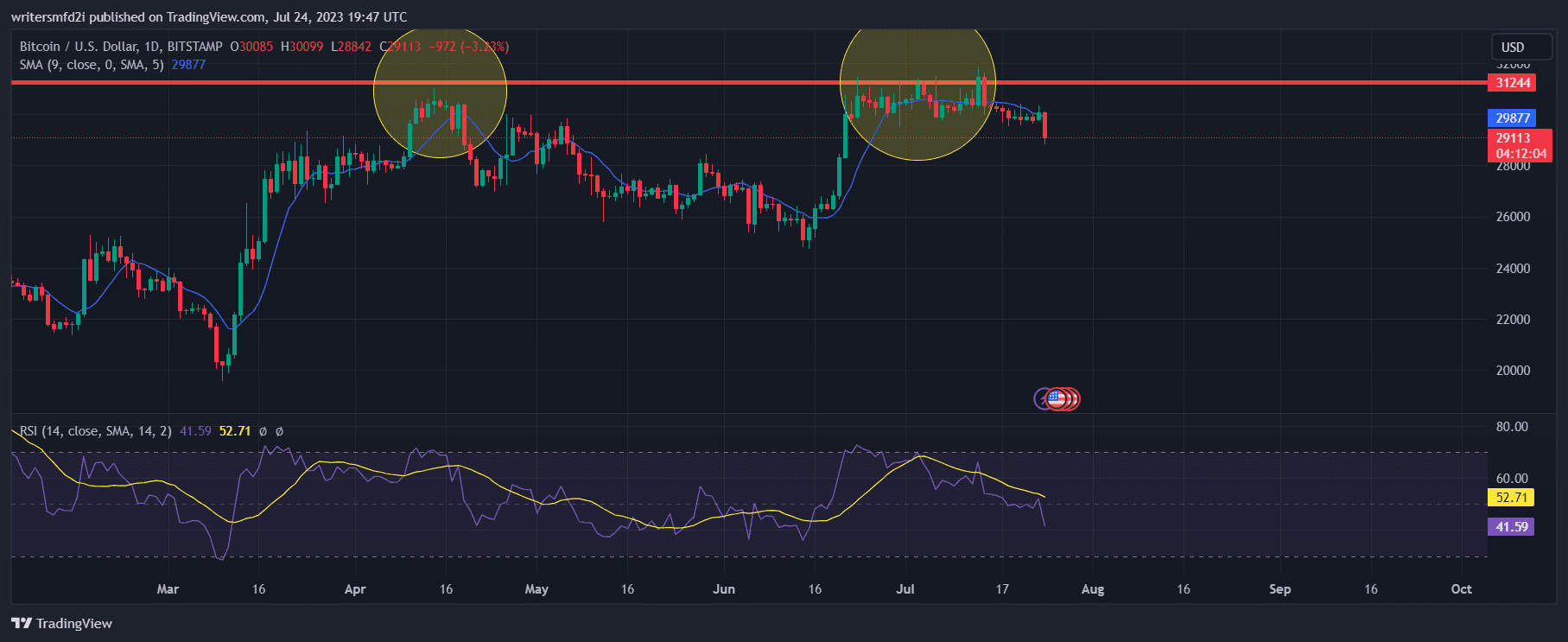Image resolution: width=1568 pixels, height=642 pixels.
Task: Click the 26000 level on price axis
Action: [1512, 217]
